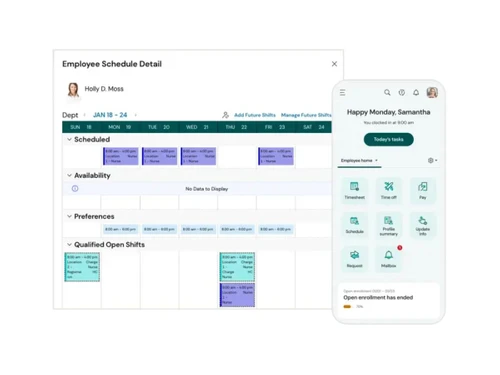
Task: Click the add person icon near Add Future Shifts
Action: point(225,115)
